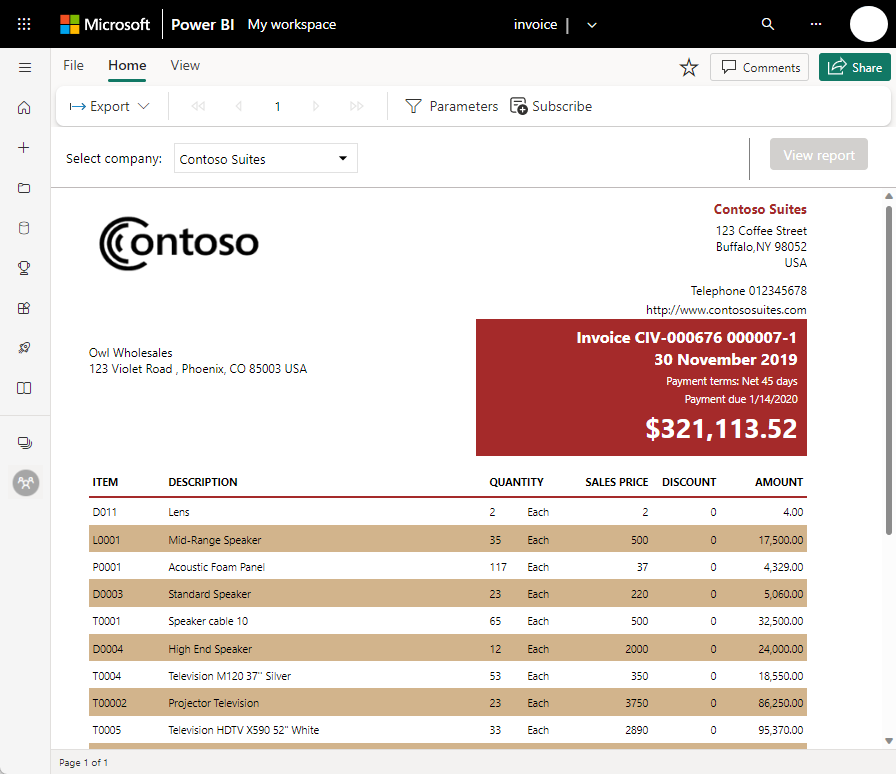896x774 pixels.
Task: Click the invoice total $321,113.52
Action: pyautogui.click(x=721, y=429)
